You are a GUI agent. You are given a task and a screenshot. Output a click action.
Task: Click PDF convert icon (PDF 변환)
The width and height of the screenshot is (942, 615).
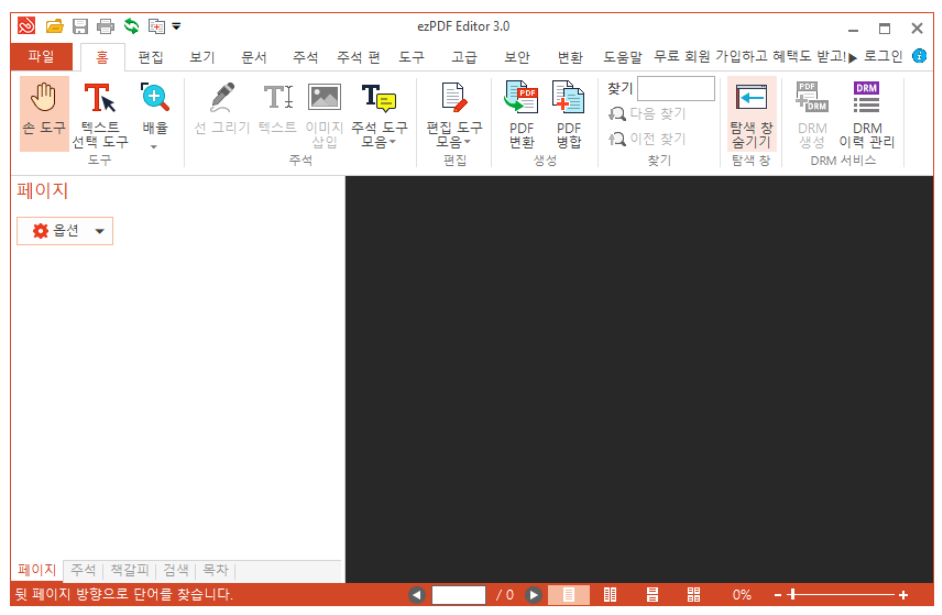click(x=521, y=115)
